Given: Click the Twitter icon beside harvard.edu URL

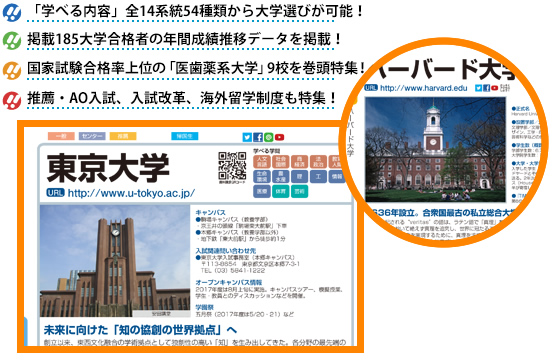Looking at the screenshot, I should click(478, 88).
